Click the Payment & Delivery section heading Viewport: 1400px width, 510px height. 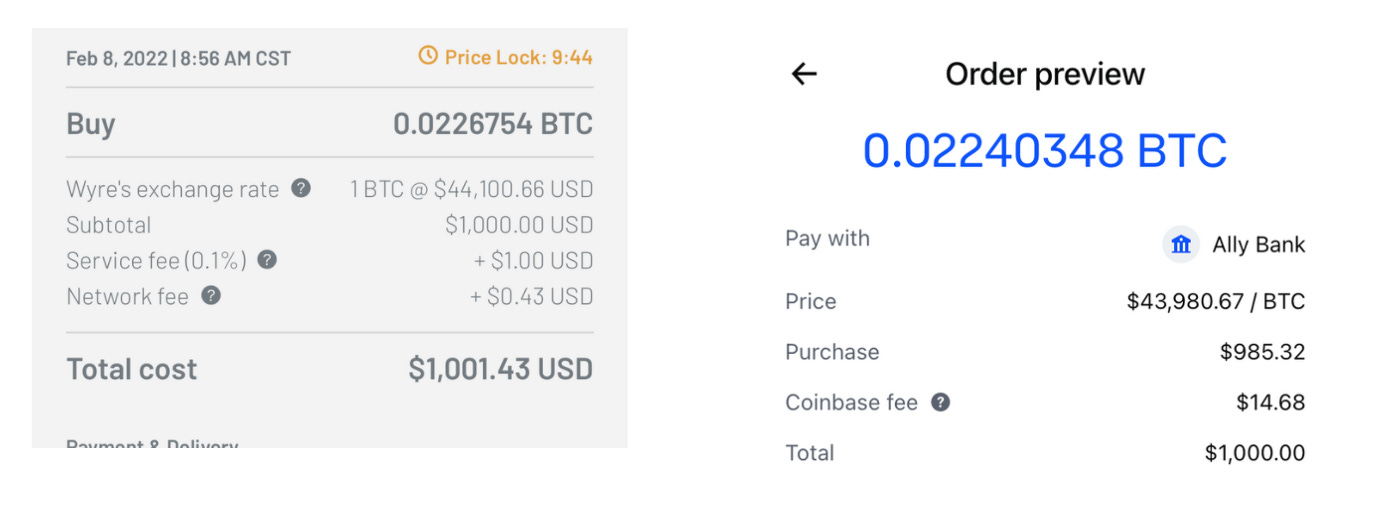pos(152,443)
